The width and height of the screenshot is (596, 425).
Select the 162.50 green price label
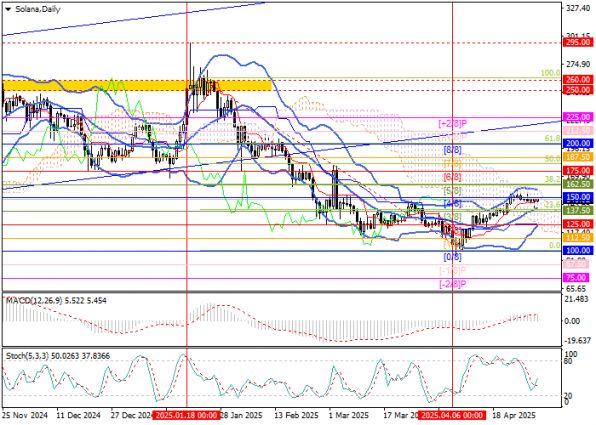(x=578, y=184)
